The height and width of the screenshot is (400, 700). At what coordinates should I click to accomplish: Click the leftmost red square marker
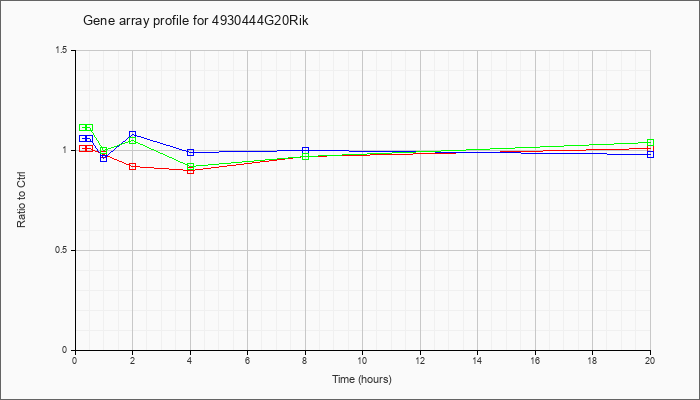(83, 148)
